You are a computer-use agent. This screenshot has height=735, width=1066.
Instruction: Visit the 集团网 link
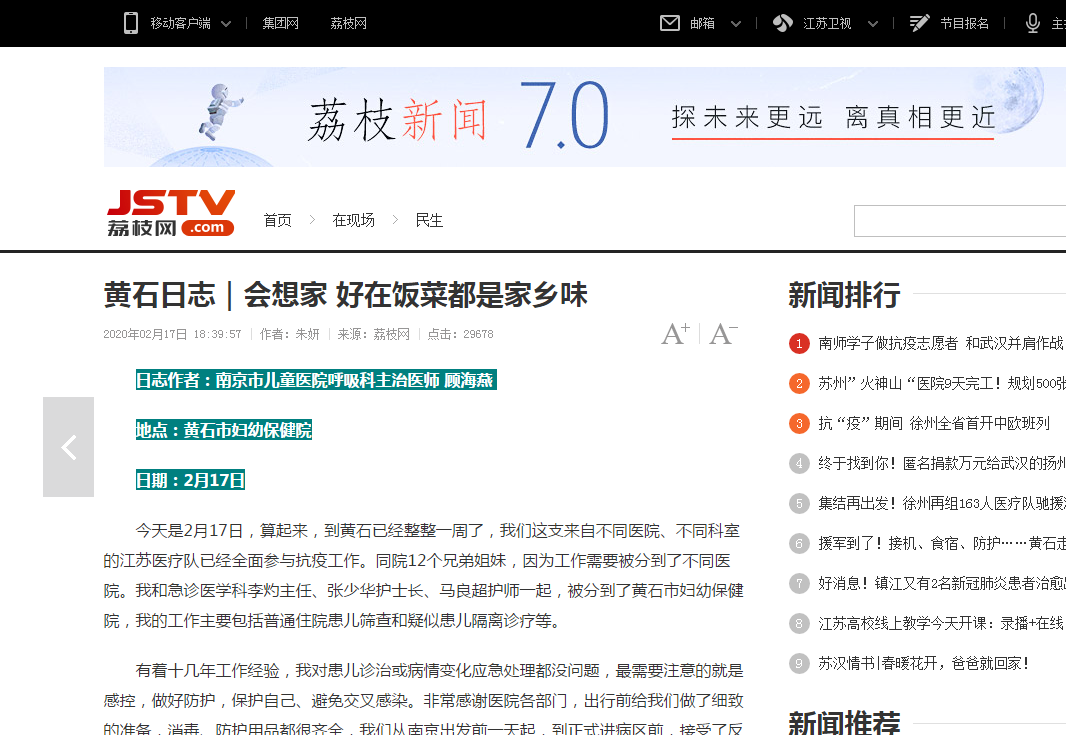[x=279, y=22]
